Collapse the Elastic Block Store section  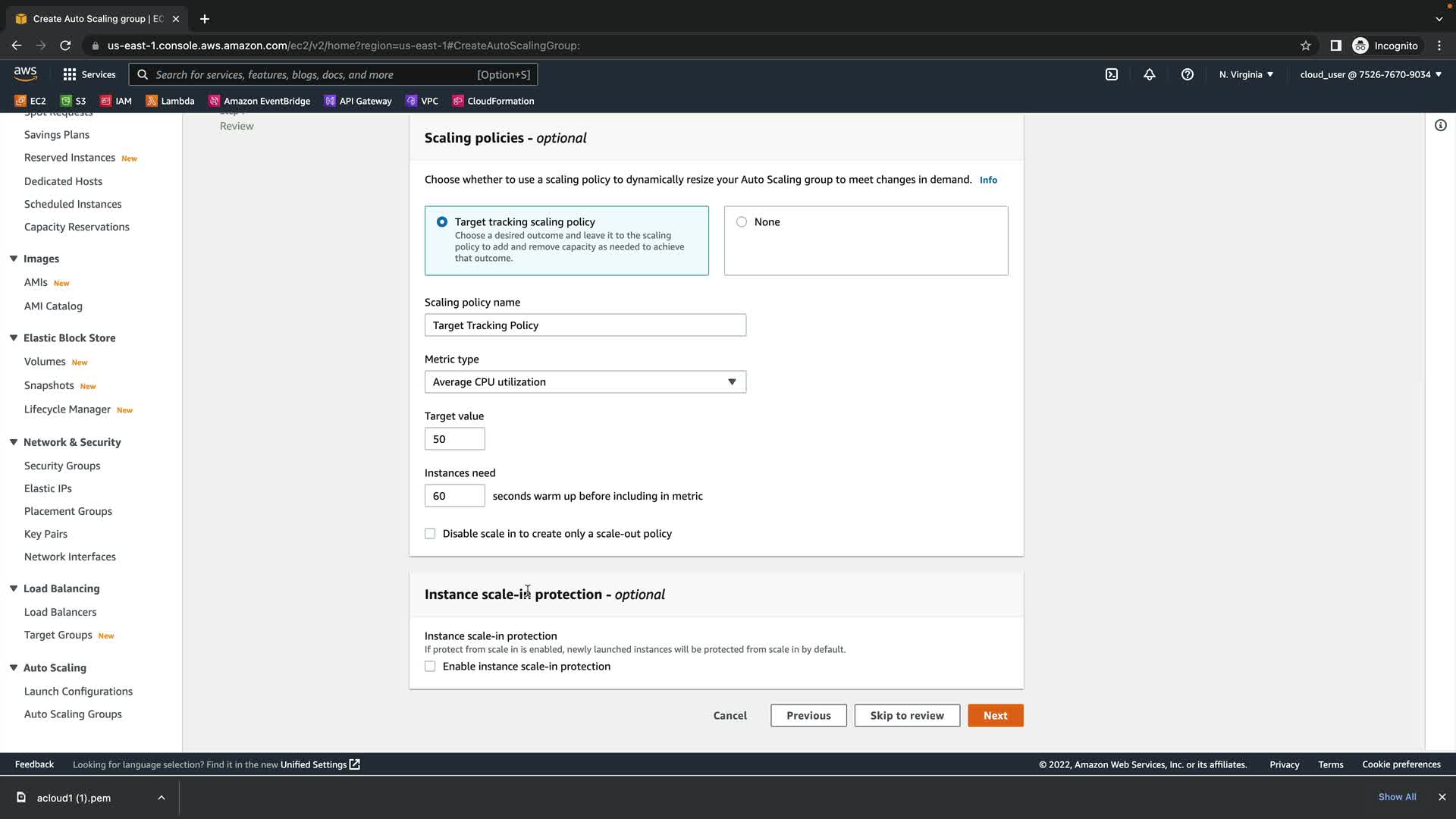[14, 338]
